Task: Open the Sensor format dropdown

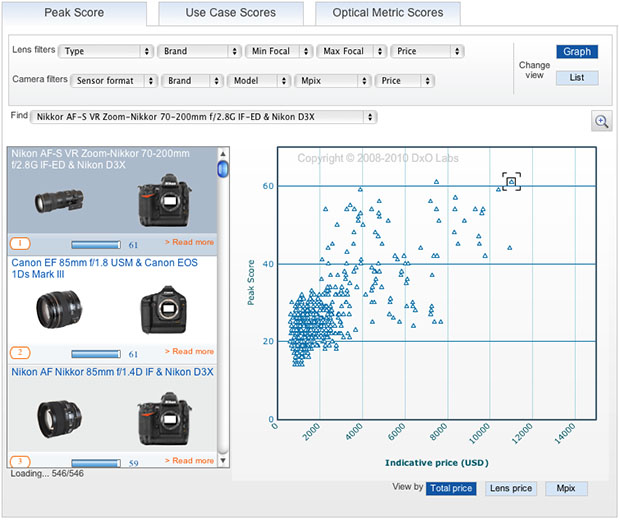Action: coord(114,81)
